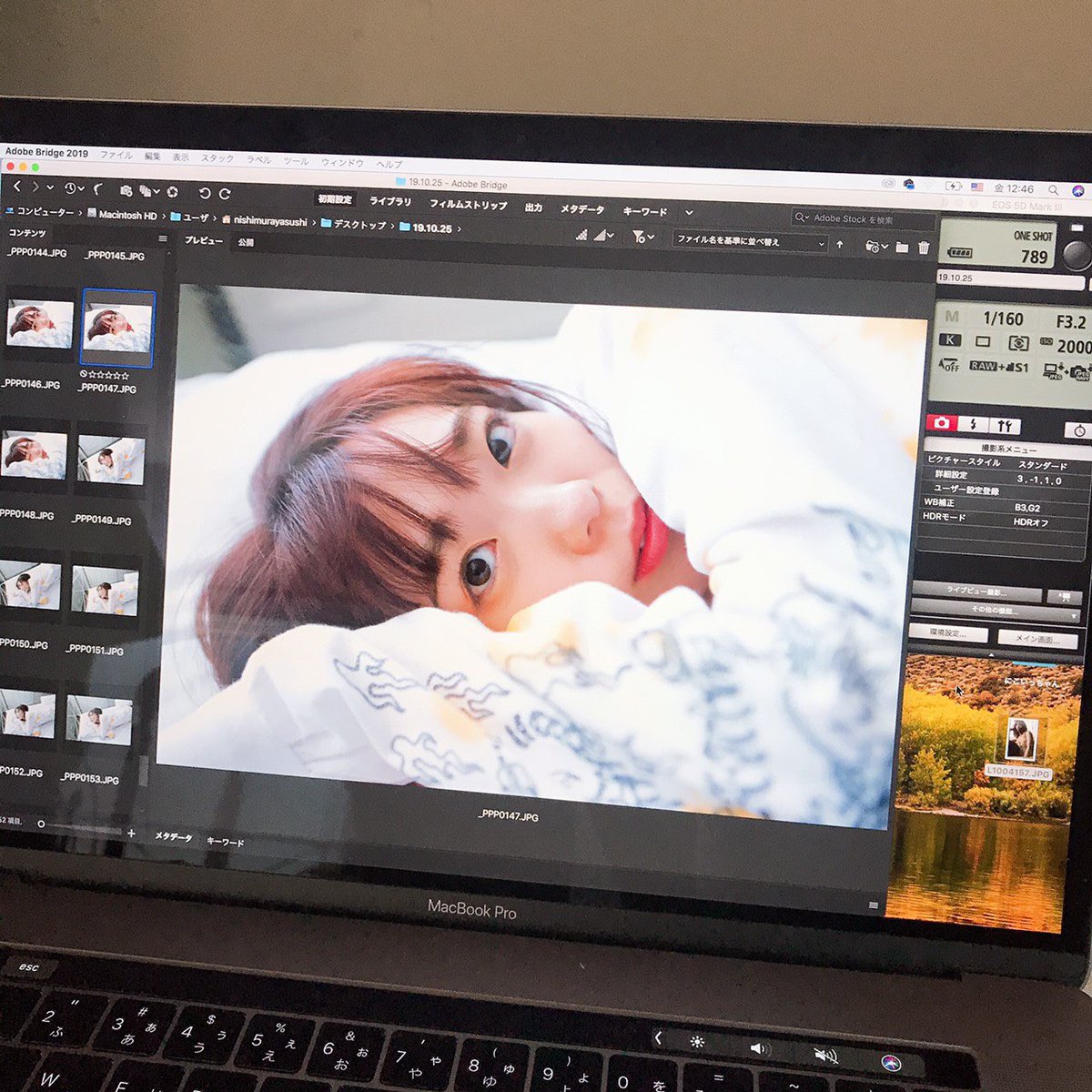
Task: Open the refine batch stack dropdown
Action: click(x=149, y=192)
